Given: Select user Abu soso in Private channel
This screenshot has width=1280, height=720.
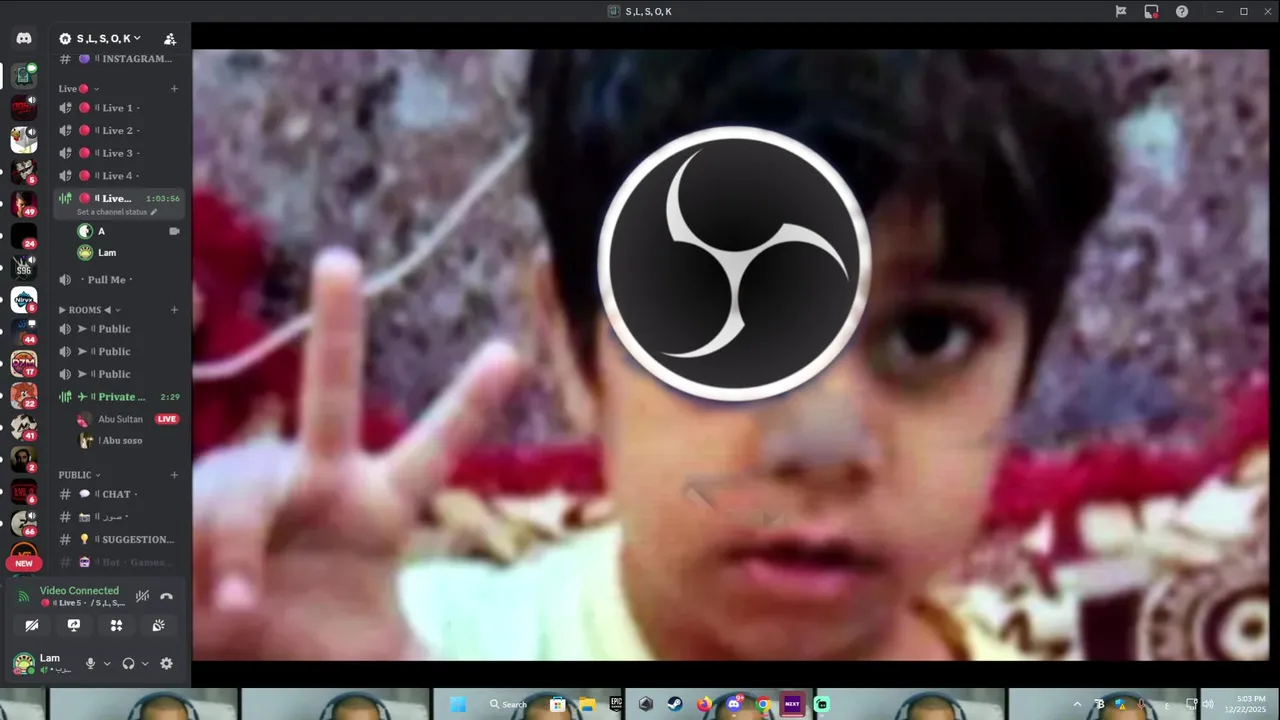Looking at the screenshot, I should (128, 441).
